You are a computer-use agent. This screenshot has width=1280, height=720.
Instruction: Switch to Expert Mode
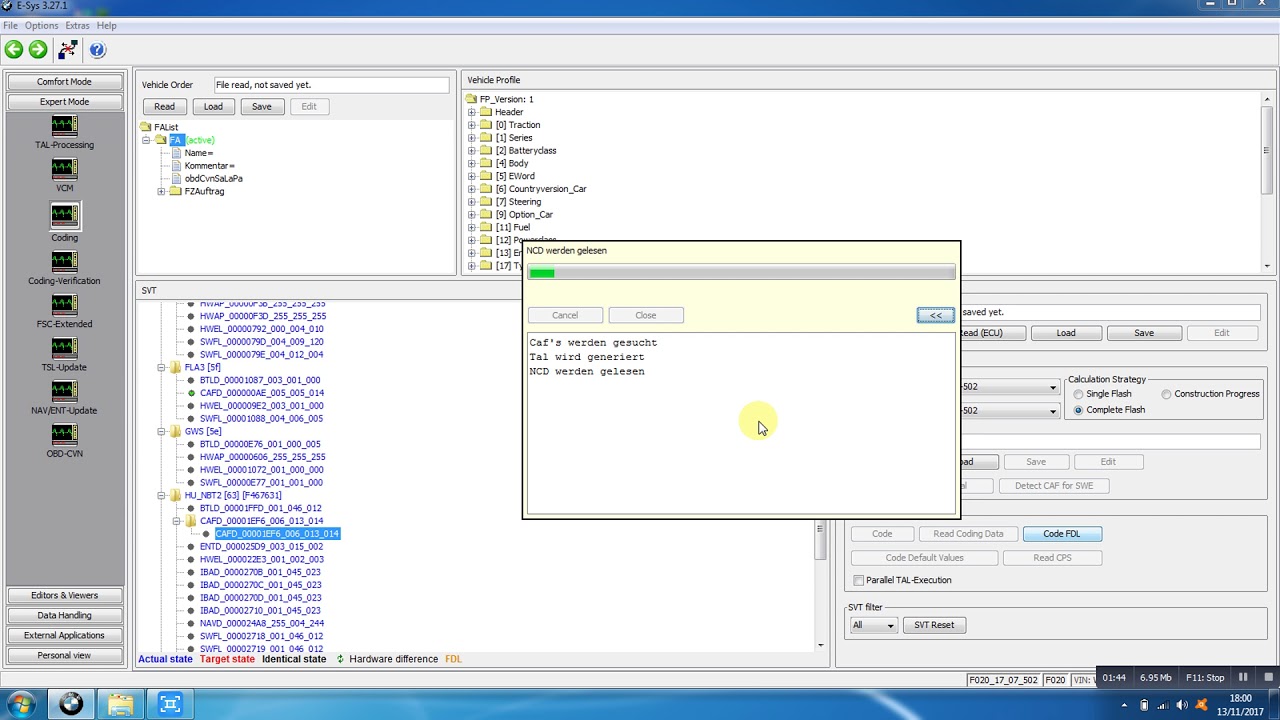click(x=64, y=102)
